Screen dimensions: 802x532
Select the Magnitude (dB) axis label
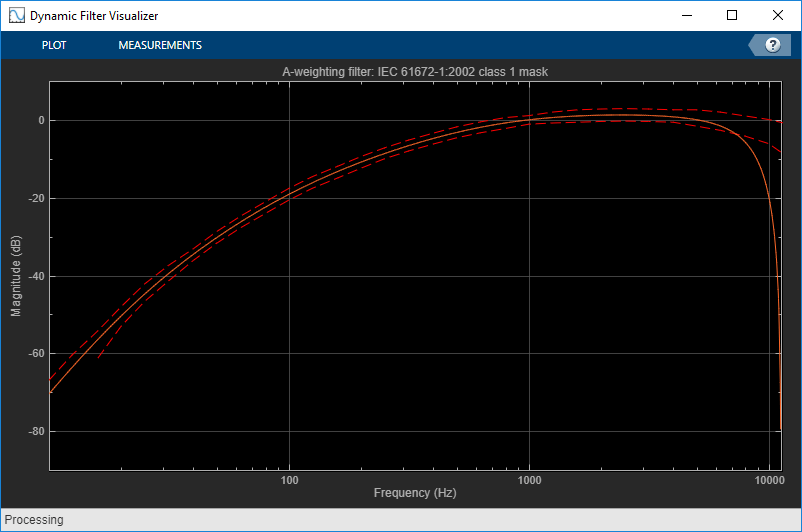[x=16, y=276]
